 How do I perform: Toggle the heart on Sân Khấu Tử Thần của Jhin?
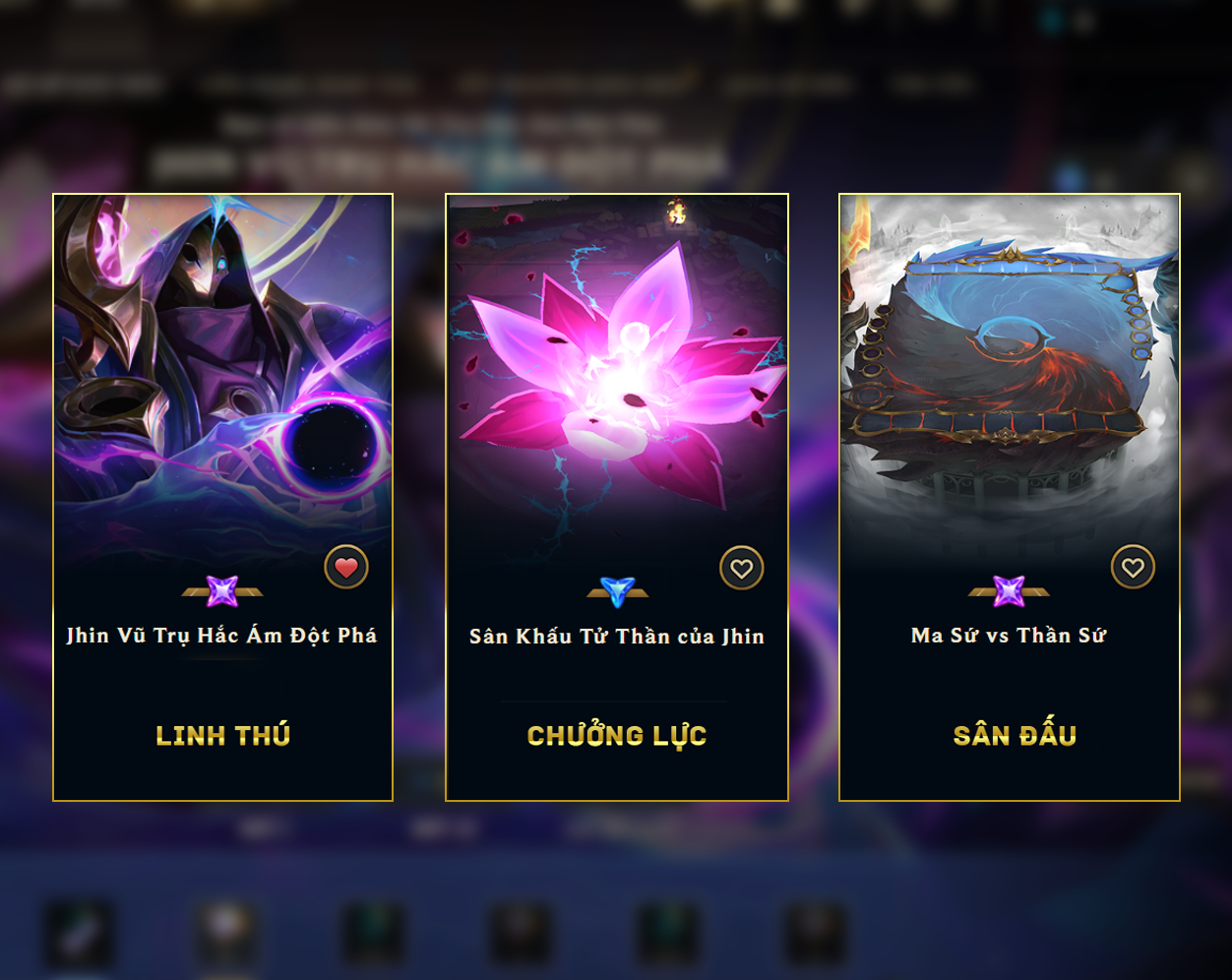pos(742,568)
